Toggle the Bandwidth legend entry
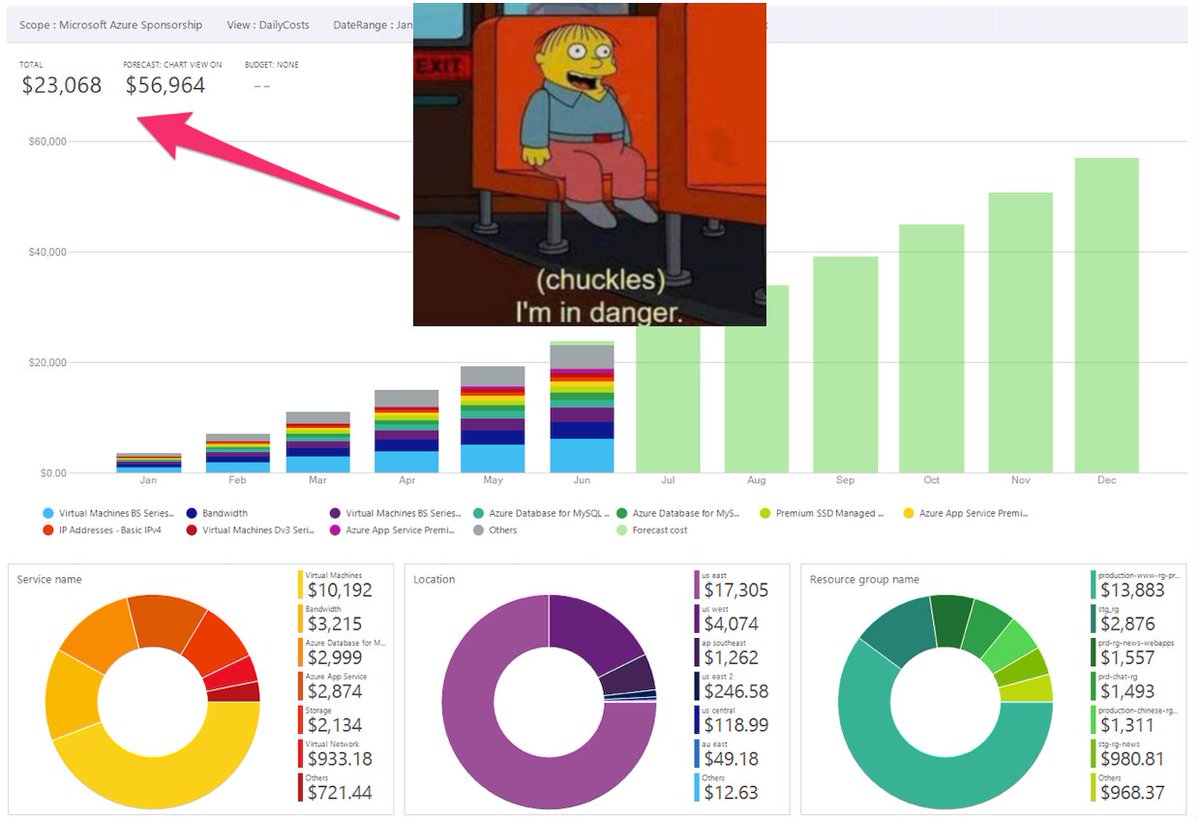 click(x=217, y=513)
